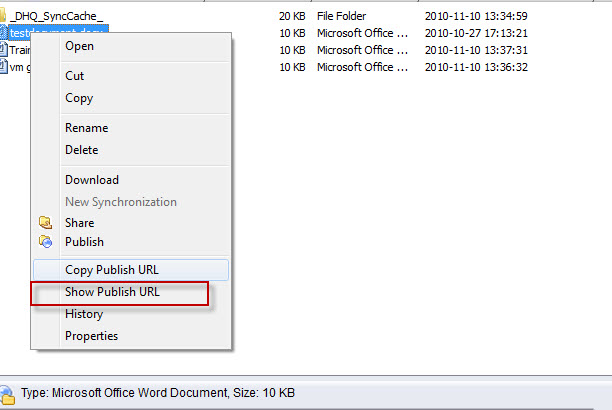The width and height of the screenshot is (612, 410).
Task: Click the Share icon in the context menu
Action: (x=45, y=223)
